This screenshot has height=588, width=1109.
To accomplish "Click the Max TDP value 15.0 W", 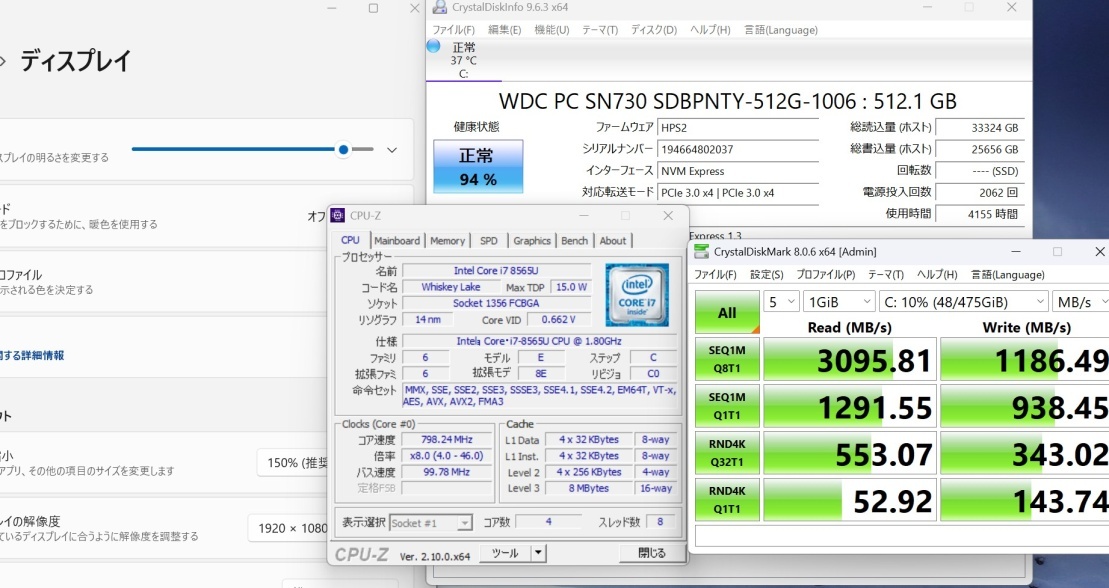I will pyautogui.click(x=571, y=287).
